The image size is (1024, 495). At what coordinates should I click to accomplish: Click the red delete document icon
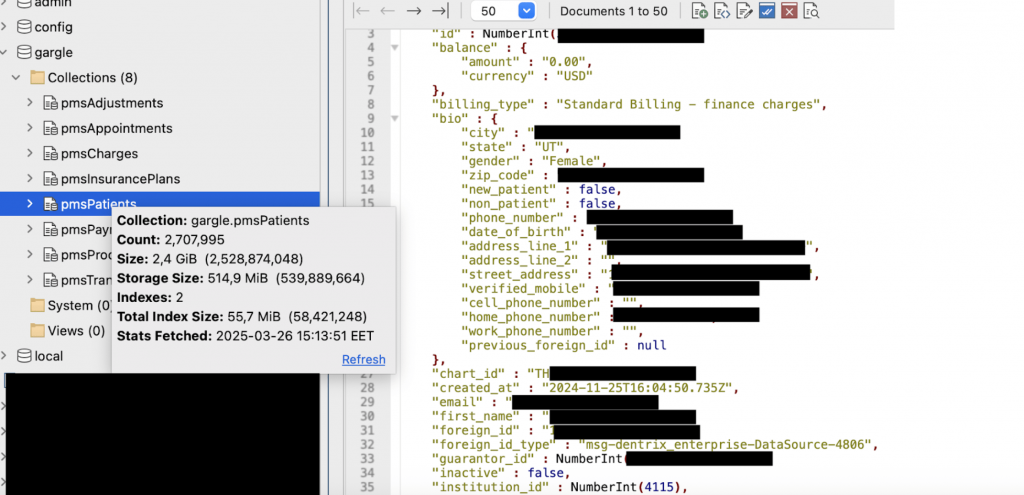(x=789, y=11)
